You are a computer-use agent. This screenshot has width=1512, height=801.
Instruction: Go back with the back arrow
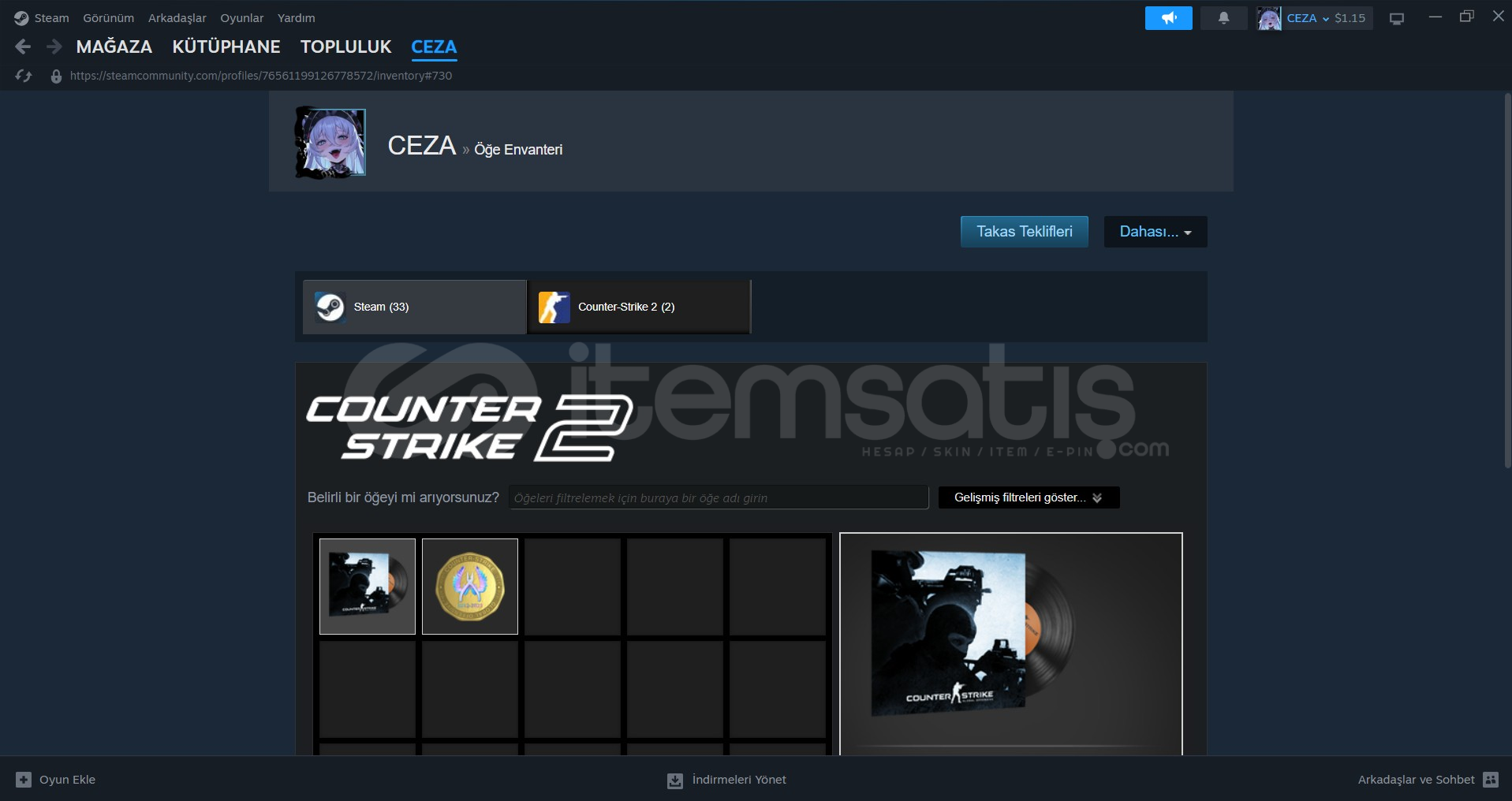tap(23, 47)
